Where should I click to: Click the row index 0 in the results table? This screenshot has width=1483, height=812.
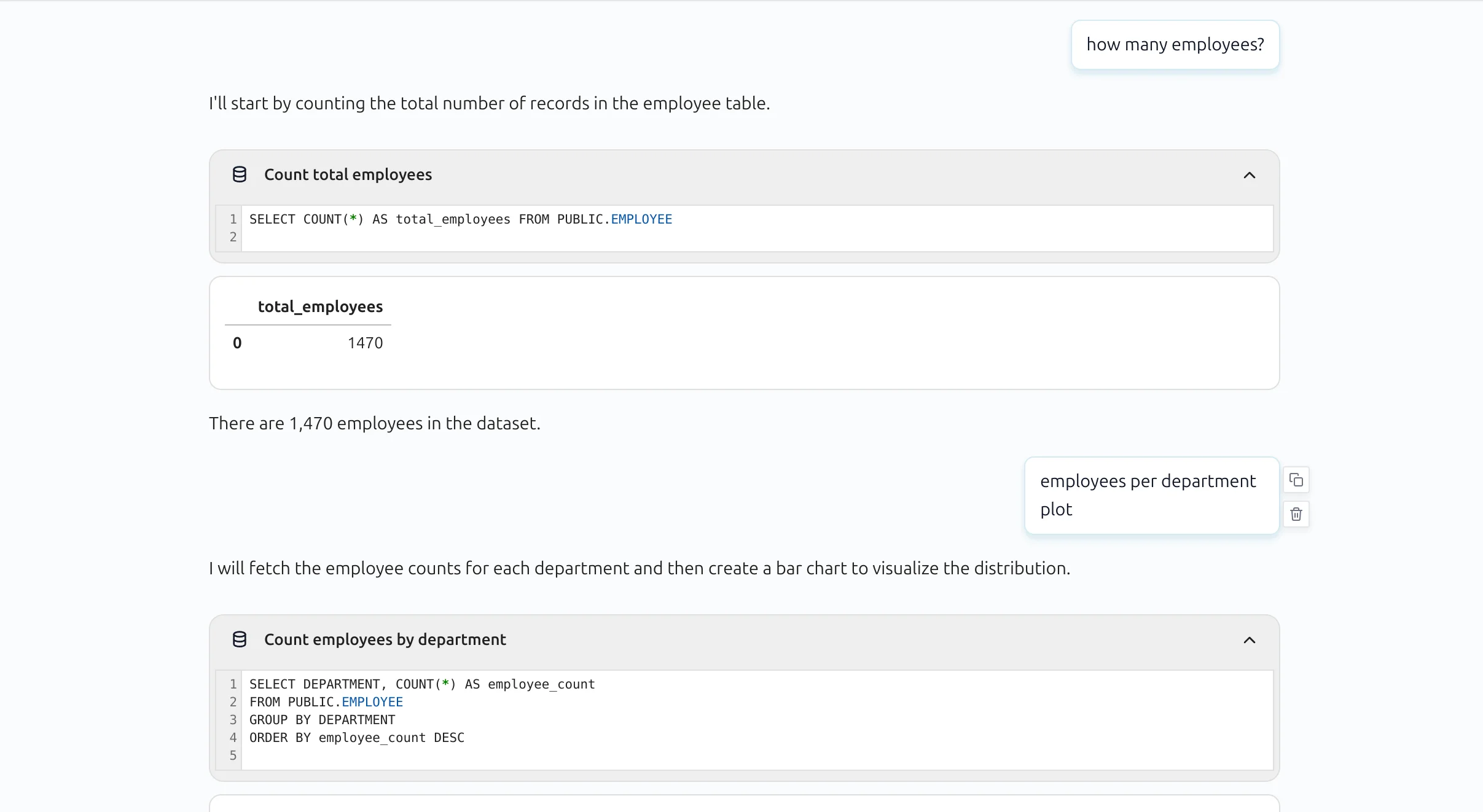[237, 342]
